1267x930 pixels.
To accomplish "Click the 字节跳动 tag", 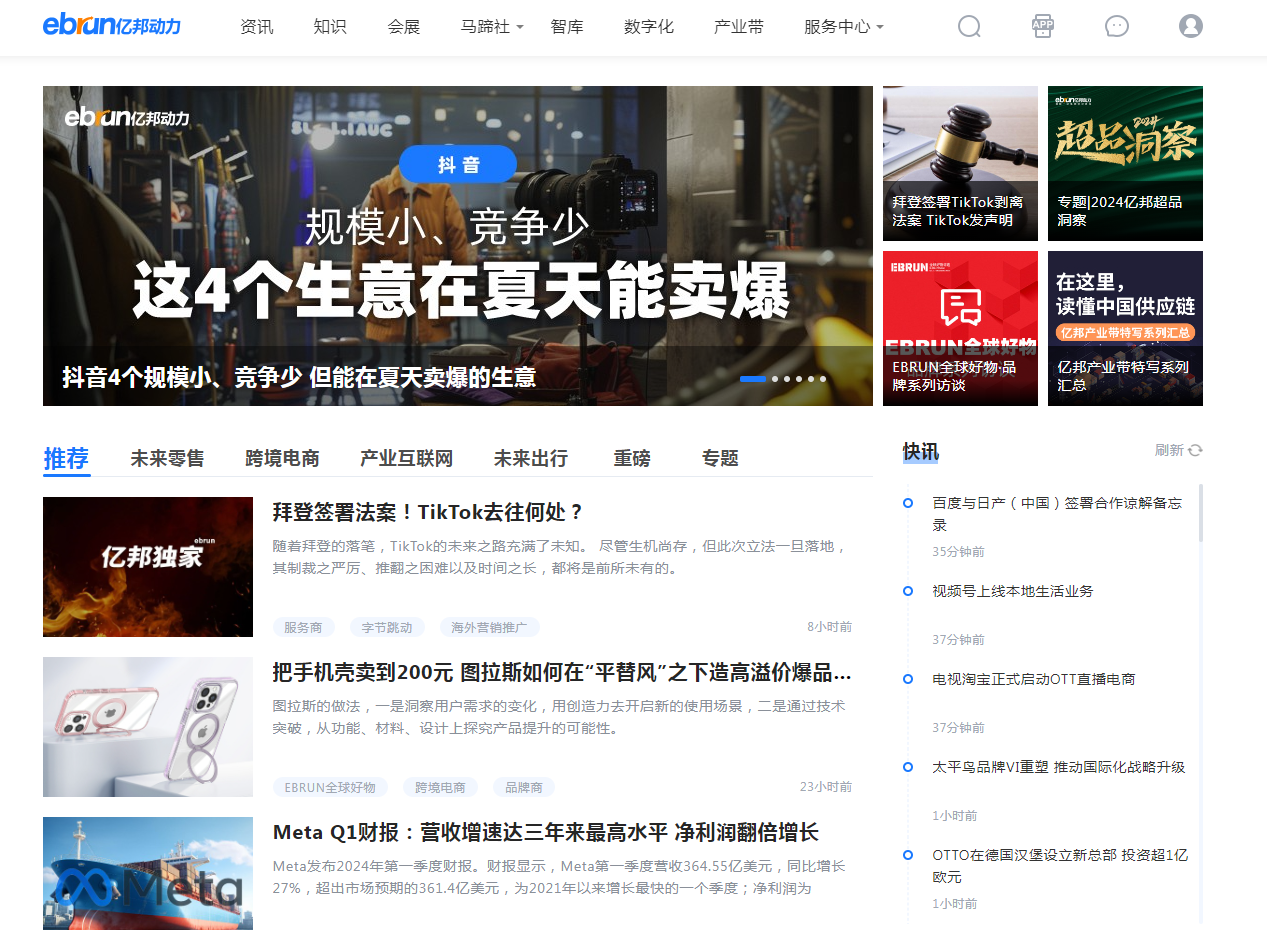I will (x=387, y=627).
